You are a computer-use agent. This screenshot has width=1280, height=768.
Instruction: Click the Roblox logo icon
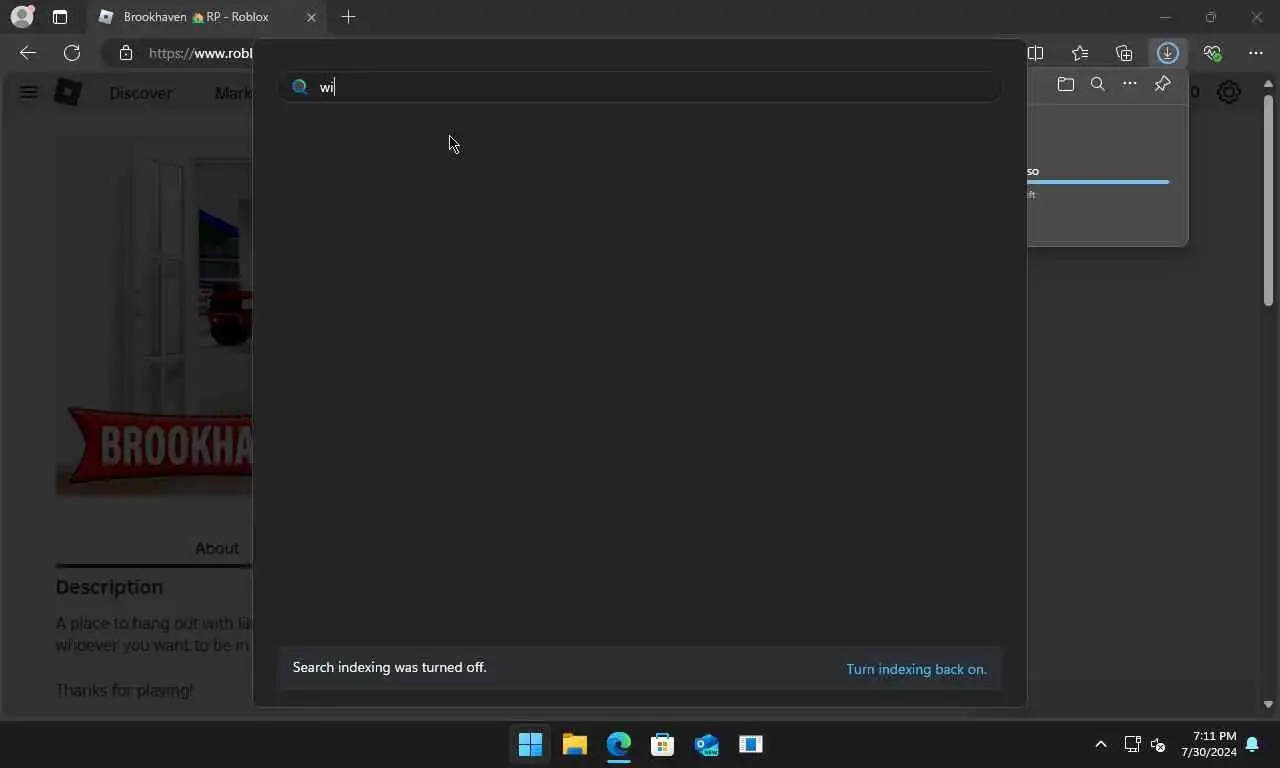pyautogui.click(x=68, y=93)
